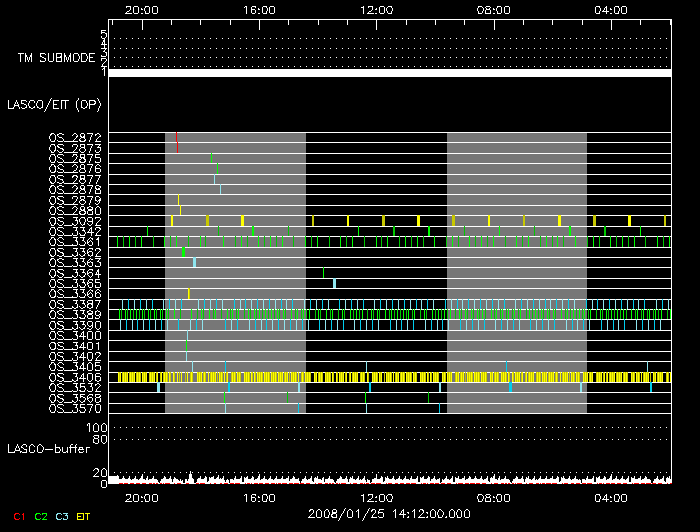Image resolution: width=700 pixels, height=532 pixels.
Task: Click the 08:00 tick on the bottom axis
Action: click(x=494, y=497)
